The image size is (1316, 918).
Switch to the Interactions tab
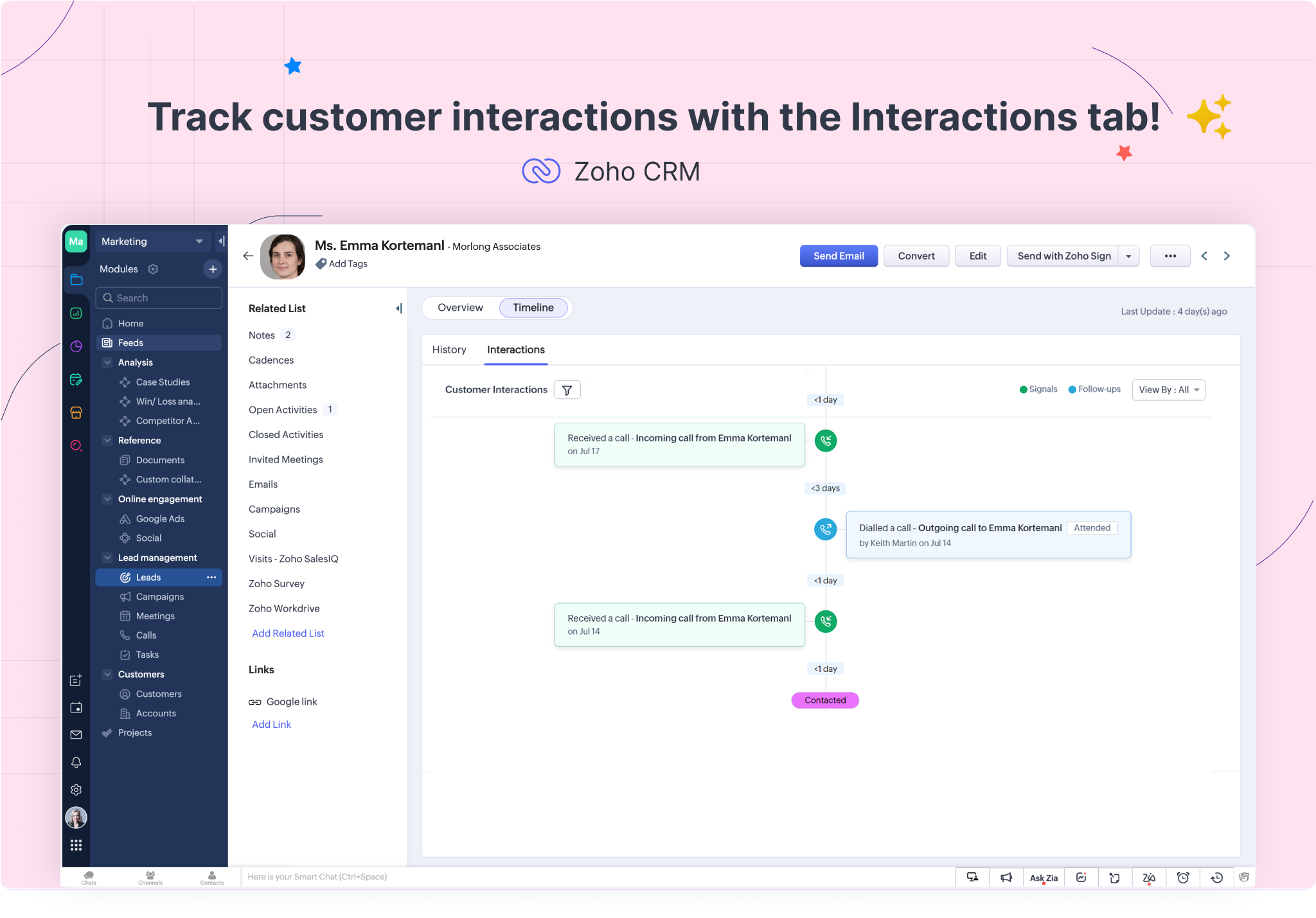point(516,349)
